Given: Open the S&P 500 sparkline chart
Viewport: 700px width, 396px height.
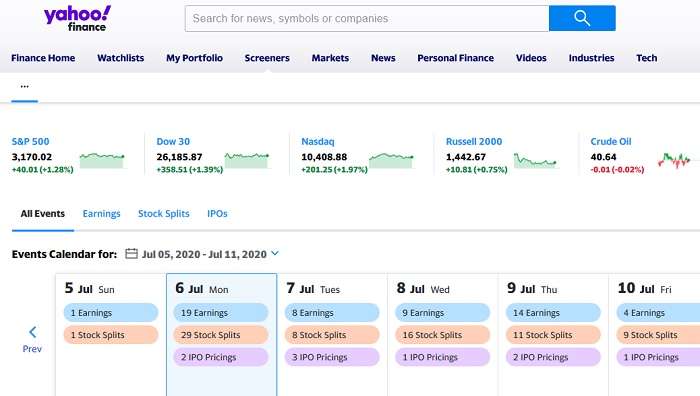Looking at the screenshot, I should (x=102, y=160).
